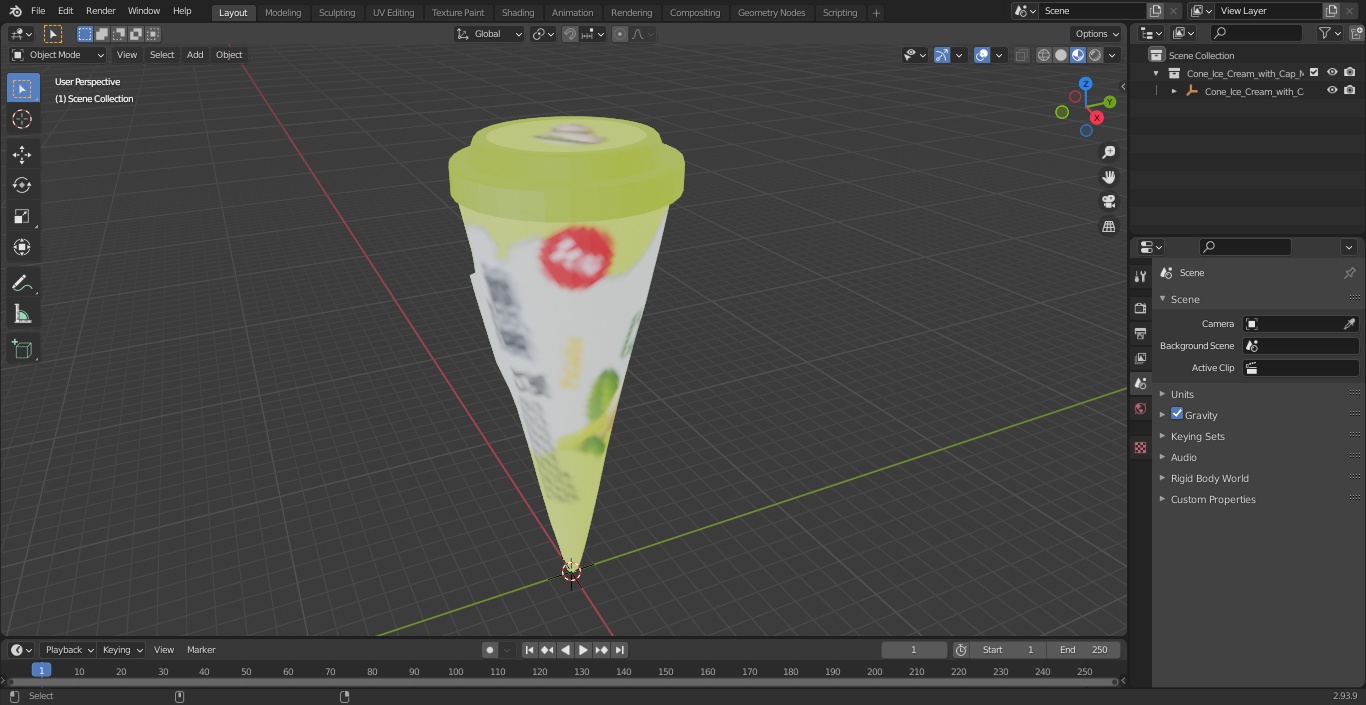Open the Render properties tab
1366x705 pixels.
(x=1140, y=308)
